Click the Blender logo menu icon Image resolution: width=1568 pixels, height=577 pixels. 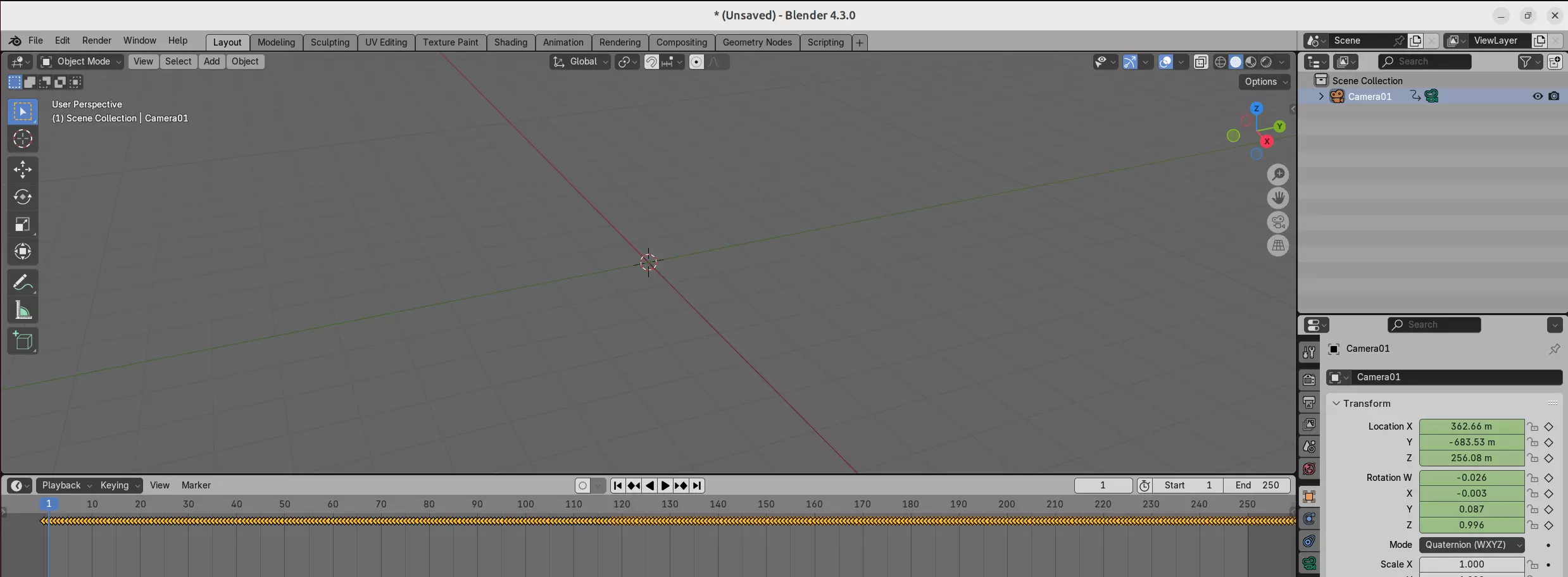click(x=15, y=40)
